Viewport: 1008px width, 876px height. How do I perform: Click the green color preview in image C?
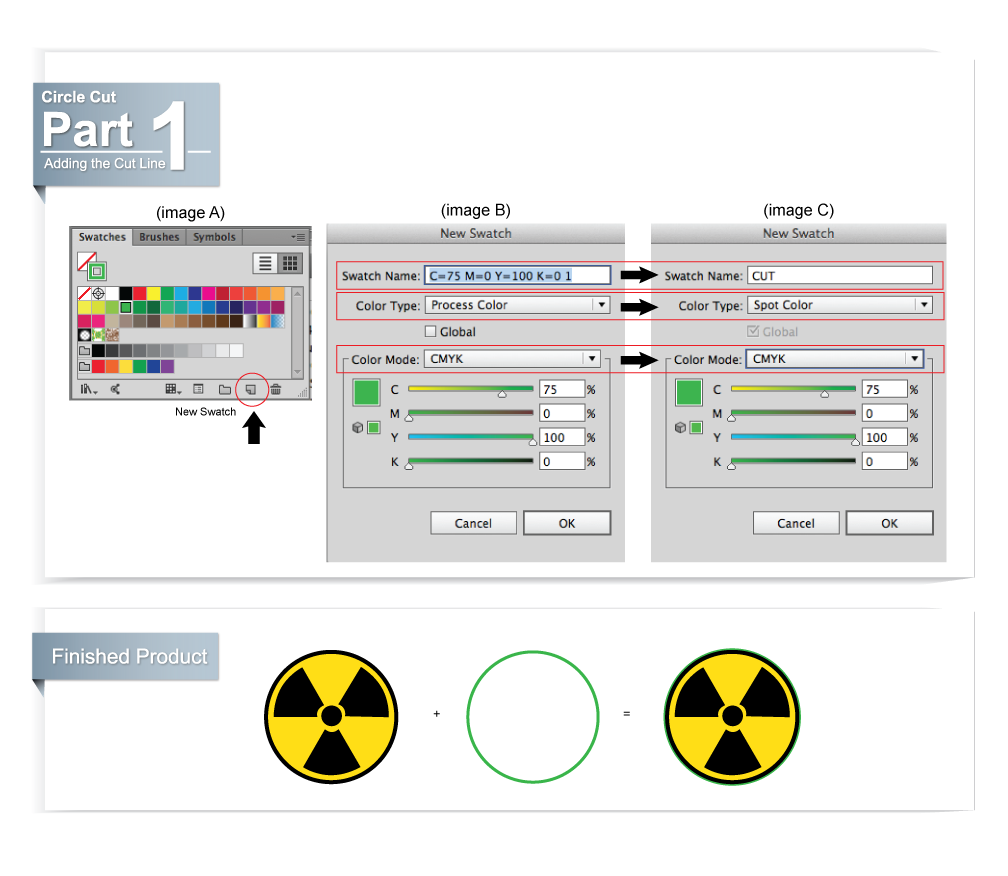click(x=688, y=393)
